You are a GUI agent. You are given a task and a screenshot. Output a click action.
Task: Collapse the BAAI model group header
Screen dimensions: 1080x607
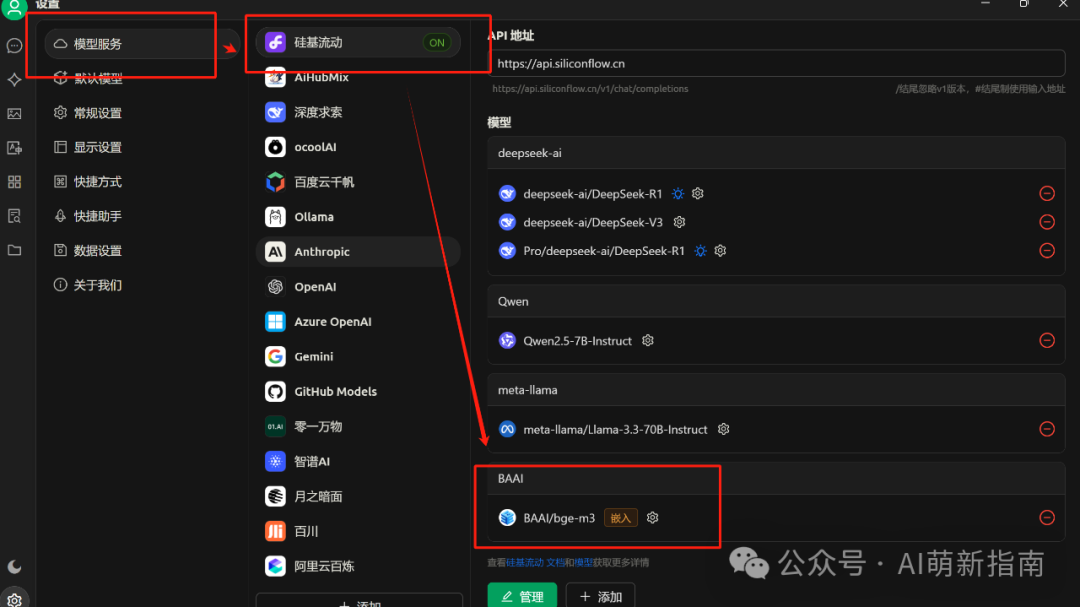click(776, 478)
